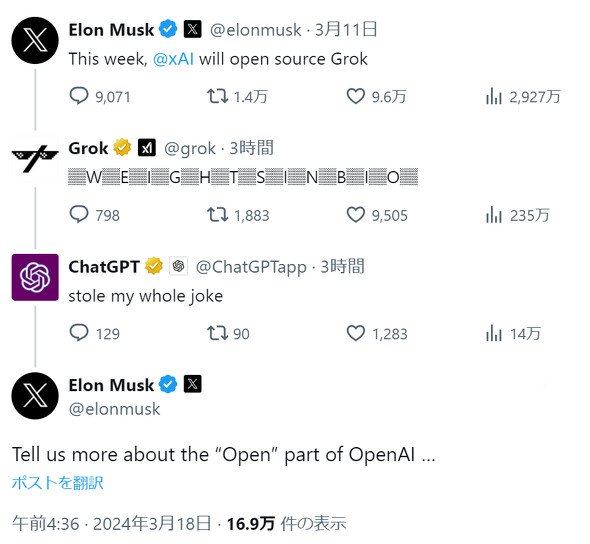Open view stats on Grok's 235万 post
The height and width of the screenshot is (544, 590).
pos(494,215)
